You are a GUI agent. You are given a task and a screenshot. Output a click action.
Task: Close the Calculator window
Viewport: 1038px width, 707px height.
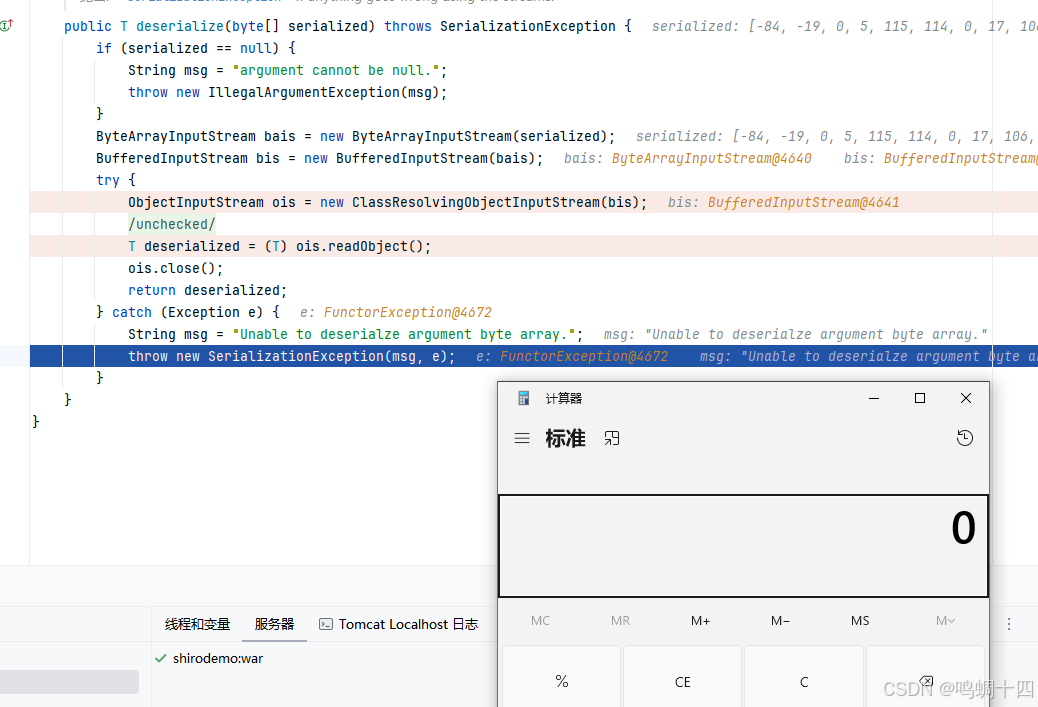(x=966, y=398)
